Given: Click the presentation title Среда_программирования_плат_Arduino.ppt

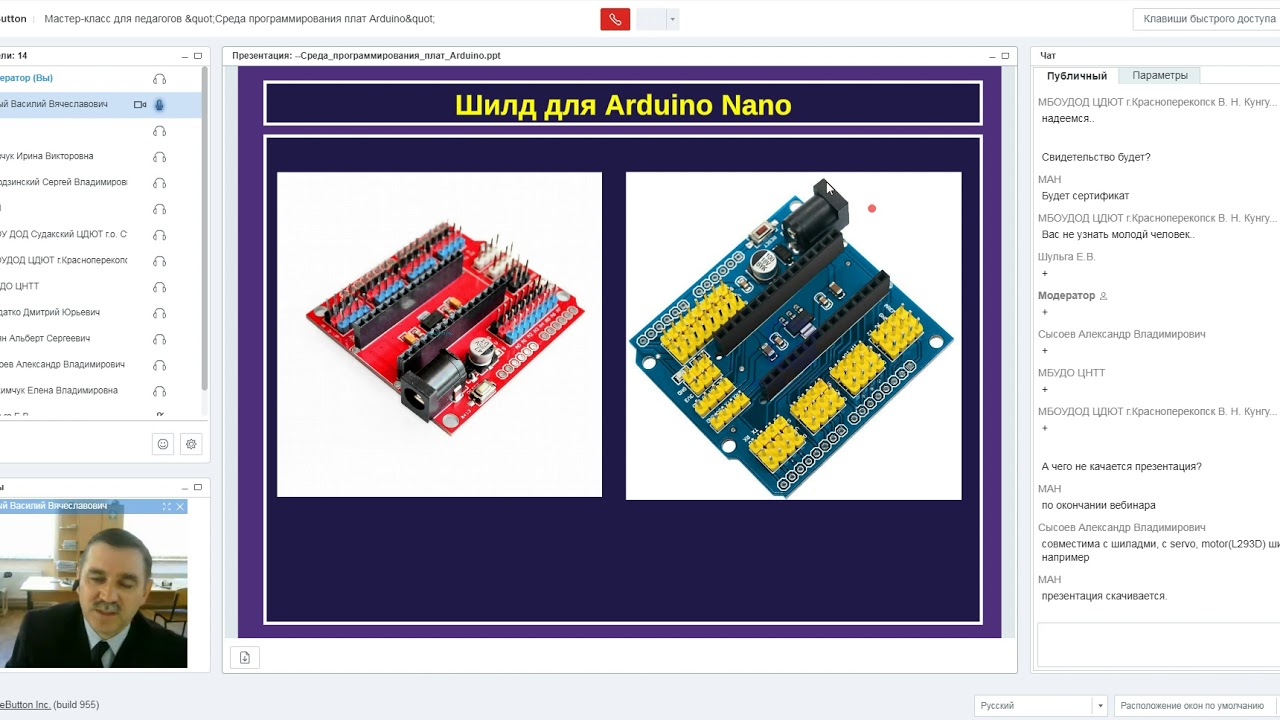Looking at the screenshot, I should (366, 56).
